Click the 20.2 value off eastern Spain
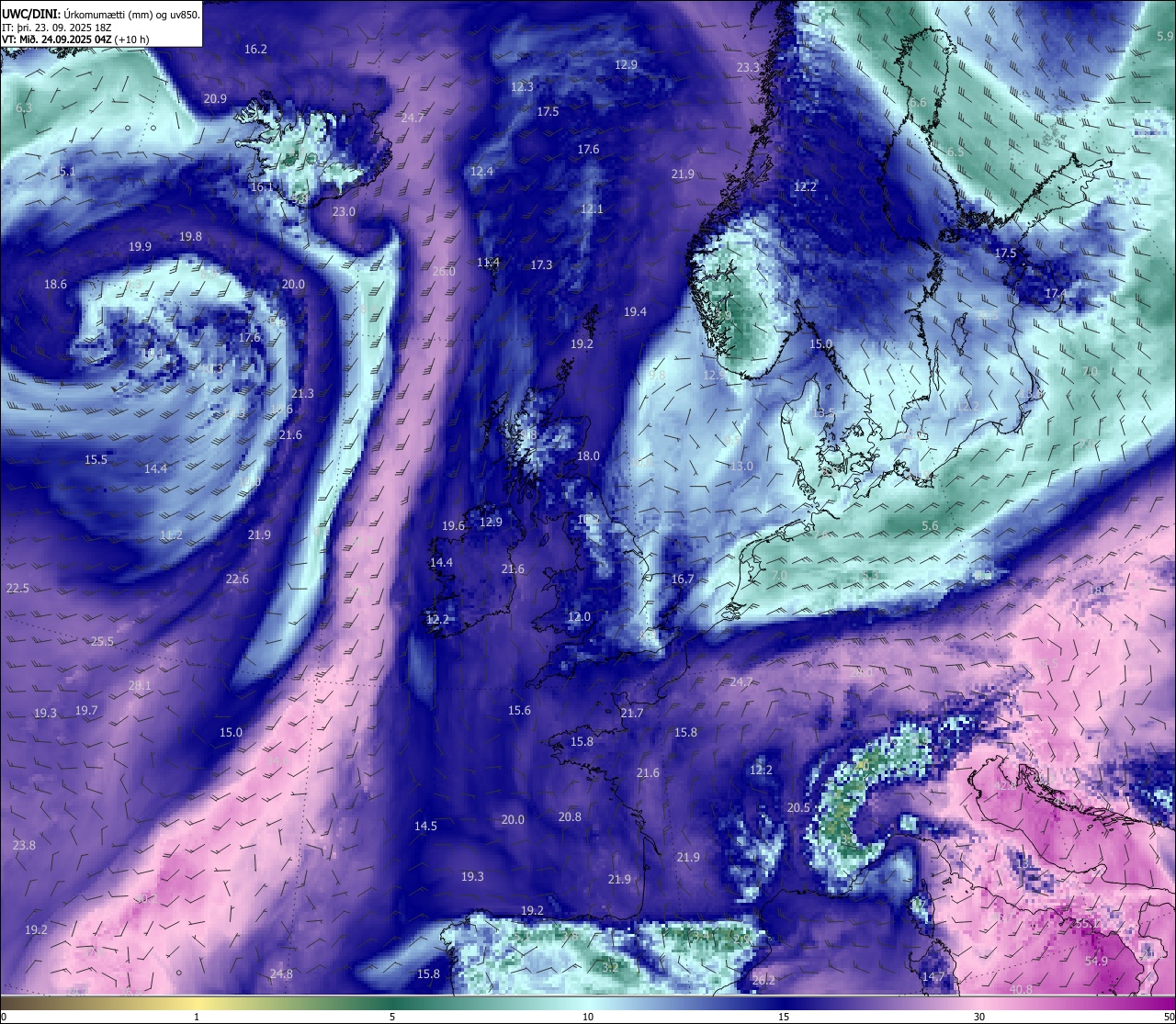This screenshot has width=1176, height=1024. click(x=763, y=980)
